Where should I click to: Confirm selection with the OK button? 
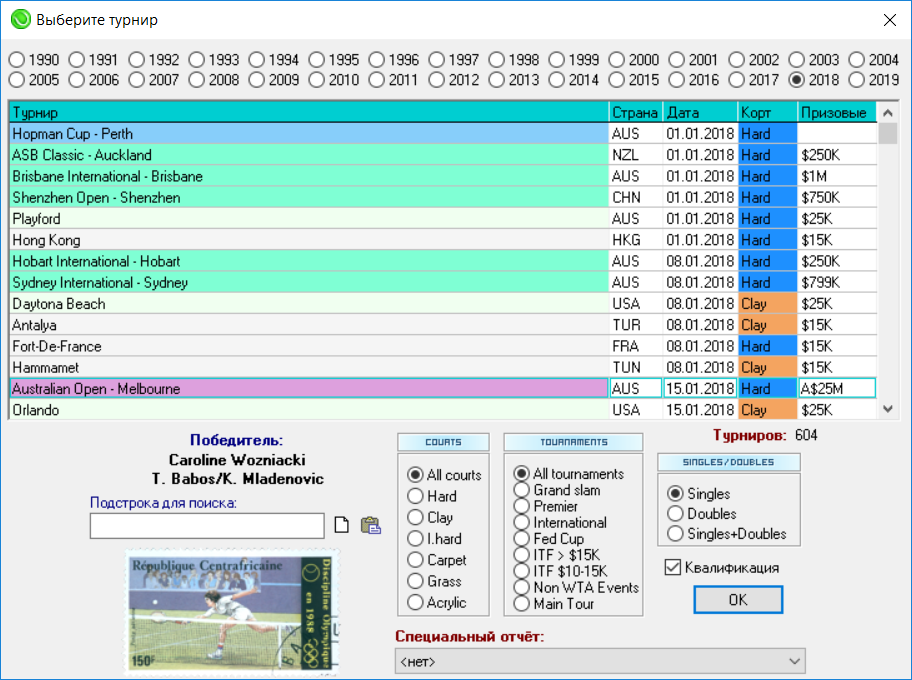click(x=738, y=600)
